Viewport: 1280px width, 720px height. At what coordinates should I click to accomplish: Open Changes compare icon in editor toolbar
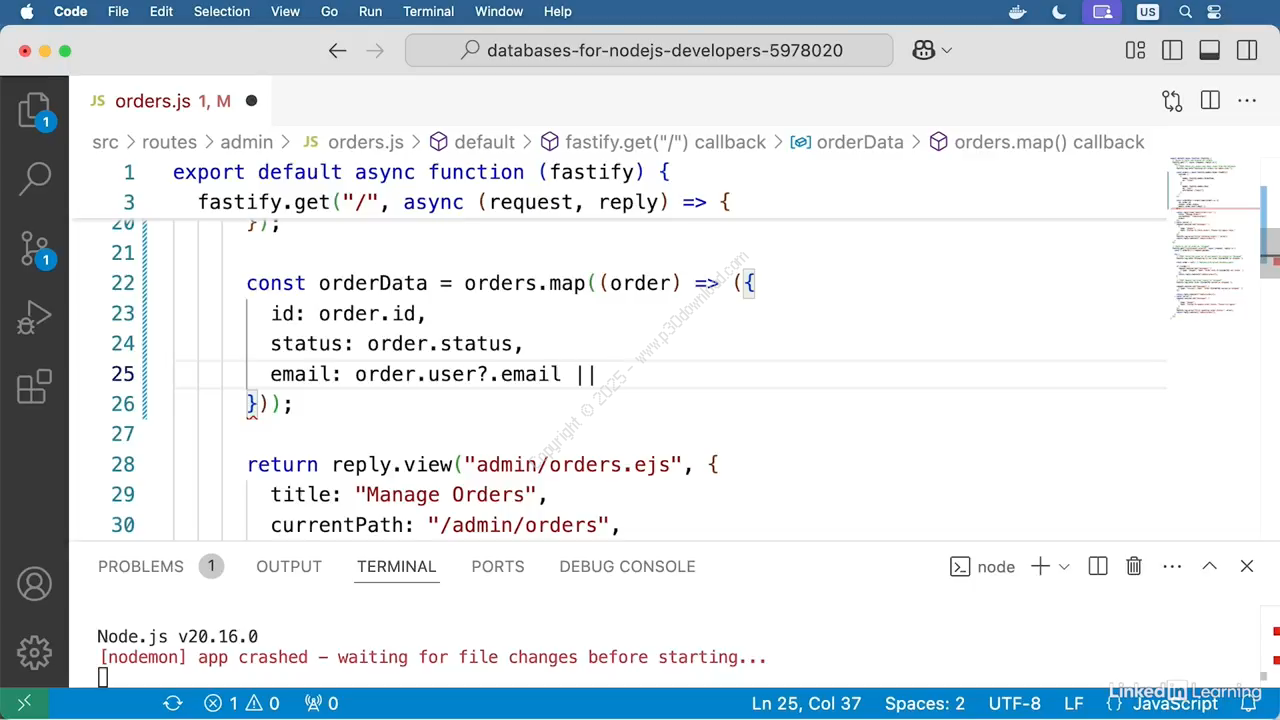pos(1172,101)
